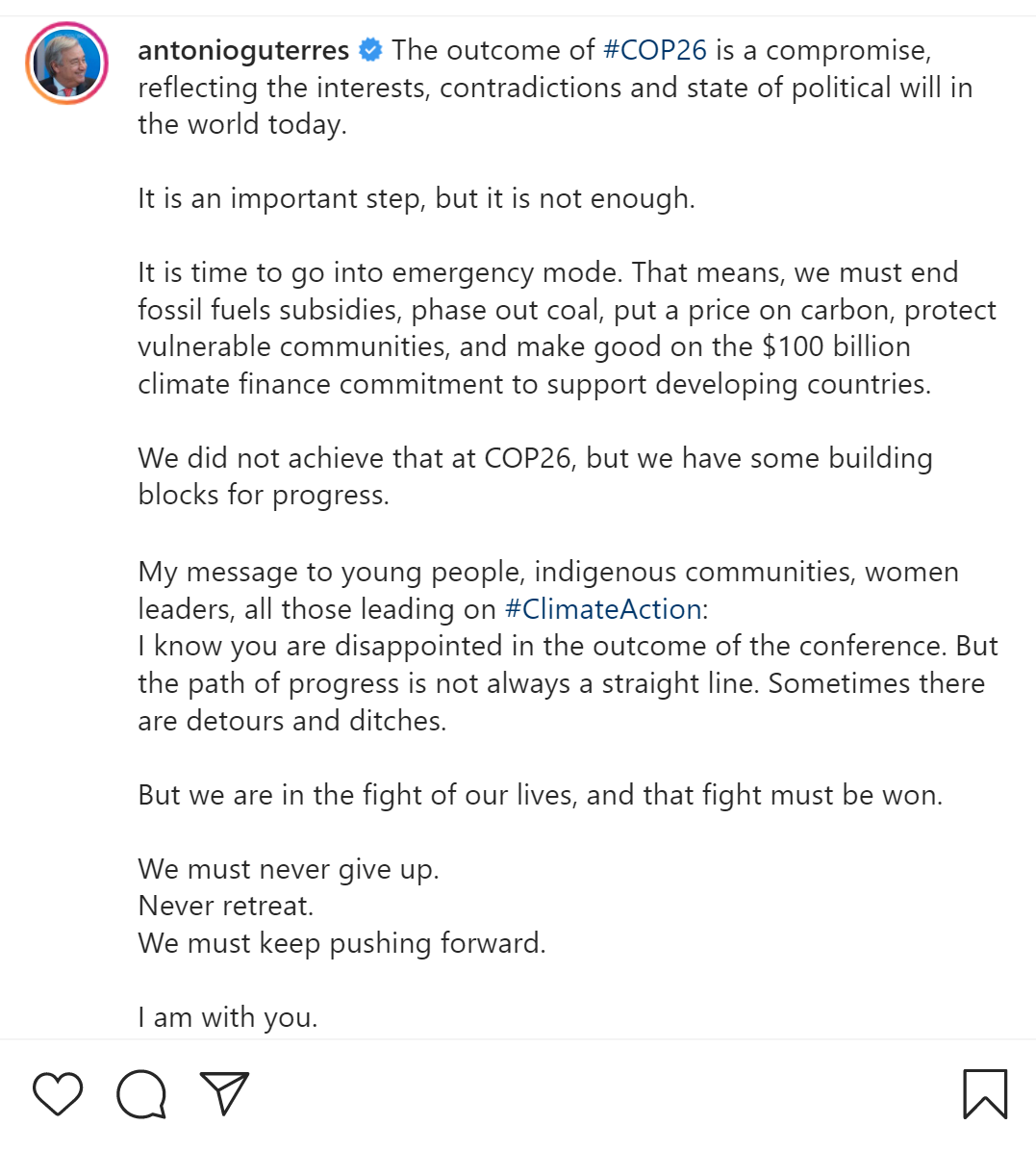Open comments via the speech bubble icon
Viewport: 1036px width, 1151px height.
tap(141, 1094)
